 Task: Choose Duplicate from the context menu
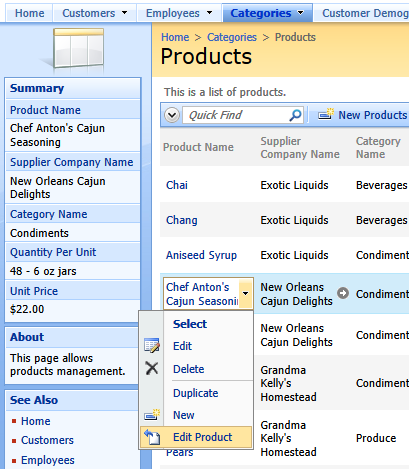point(196,393)
